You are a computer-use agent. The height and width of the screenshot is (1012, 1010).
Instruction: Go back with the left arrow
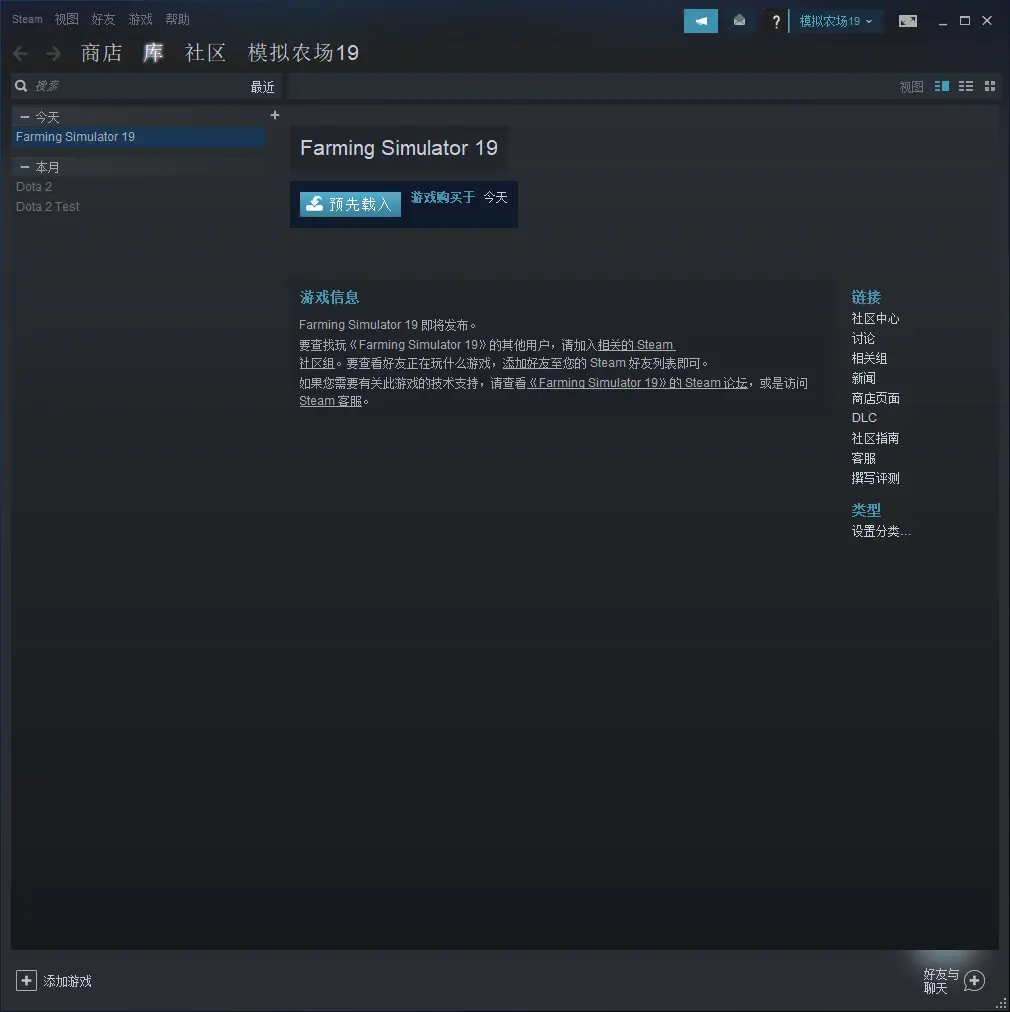tap(21, 53)
